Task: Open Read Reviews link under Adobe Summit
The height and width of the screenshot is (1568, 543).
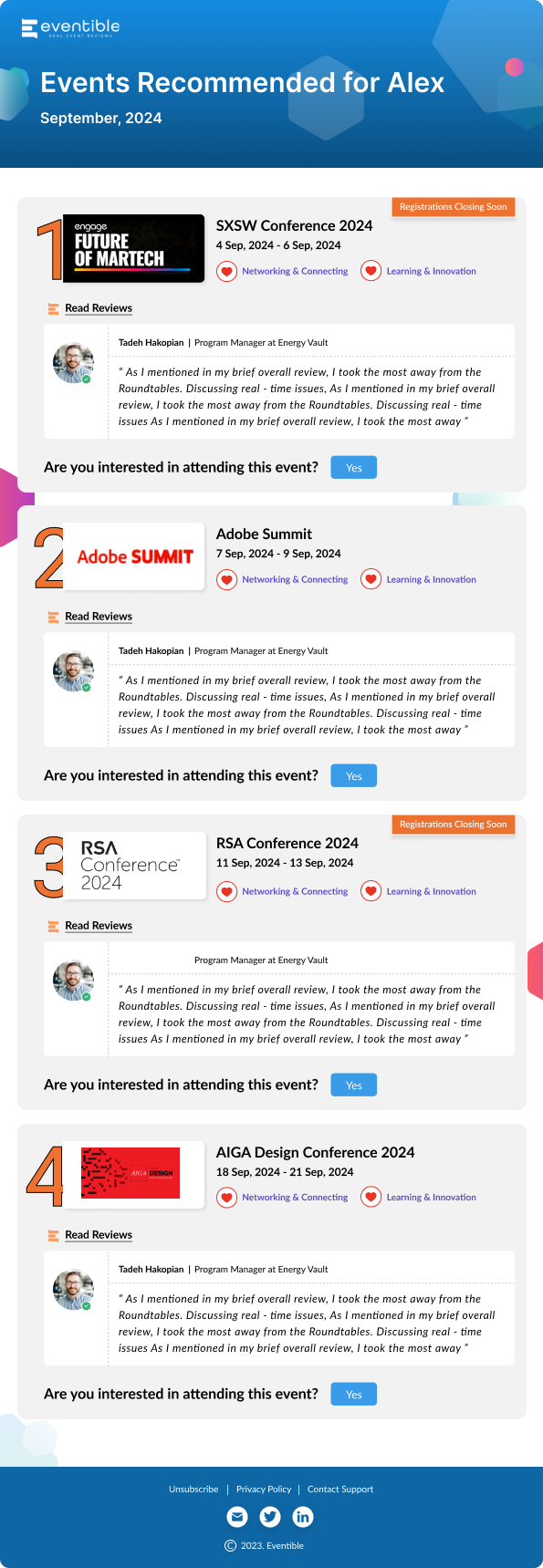Action: (x=99, y=617)
